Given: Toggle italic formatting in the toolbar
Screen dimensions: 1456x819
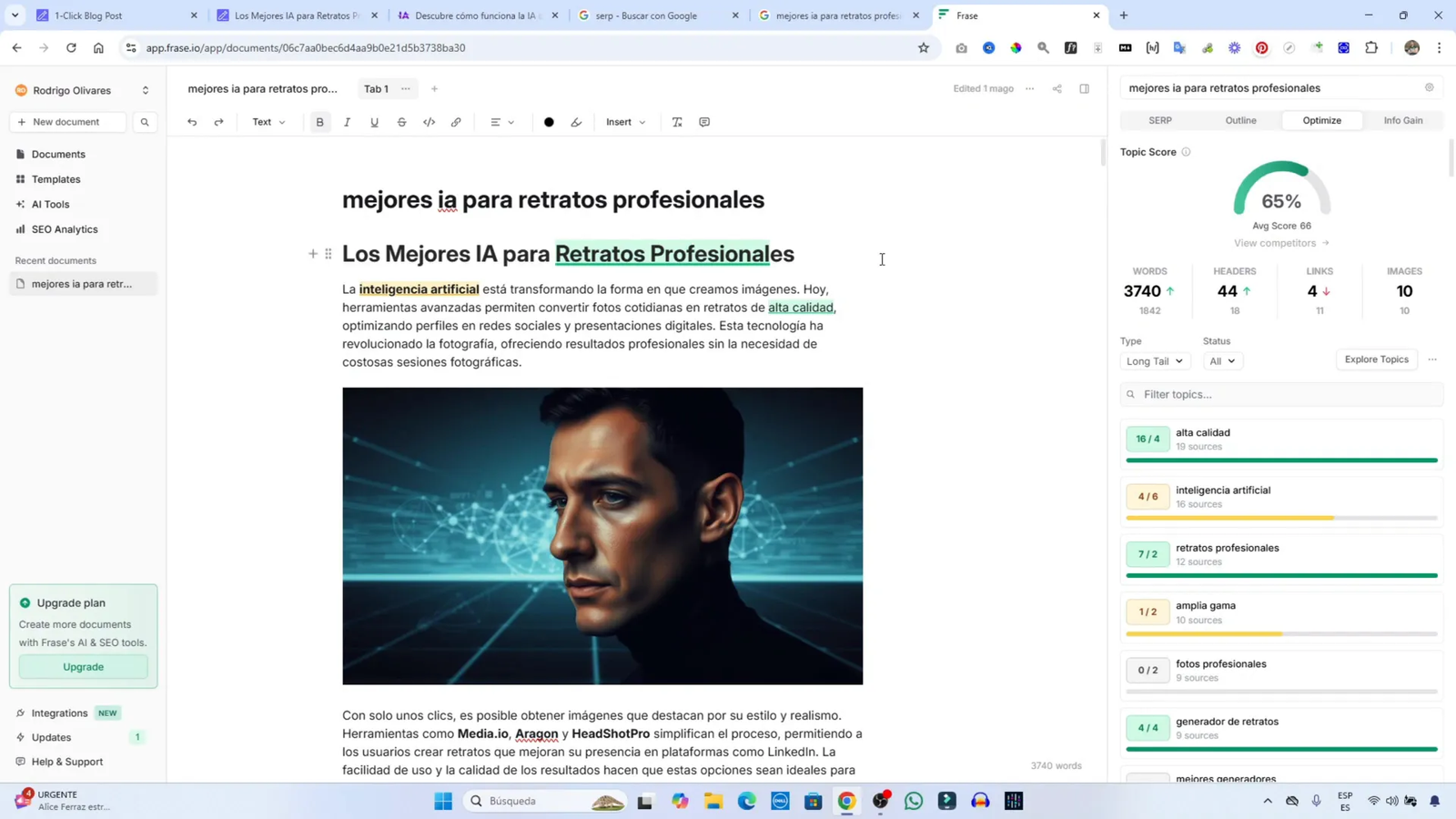Looking at the screenshot, I should (x=347, y=121).
